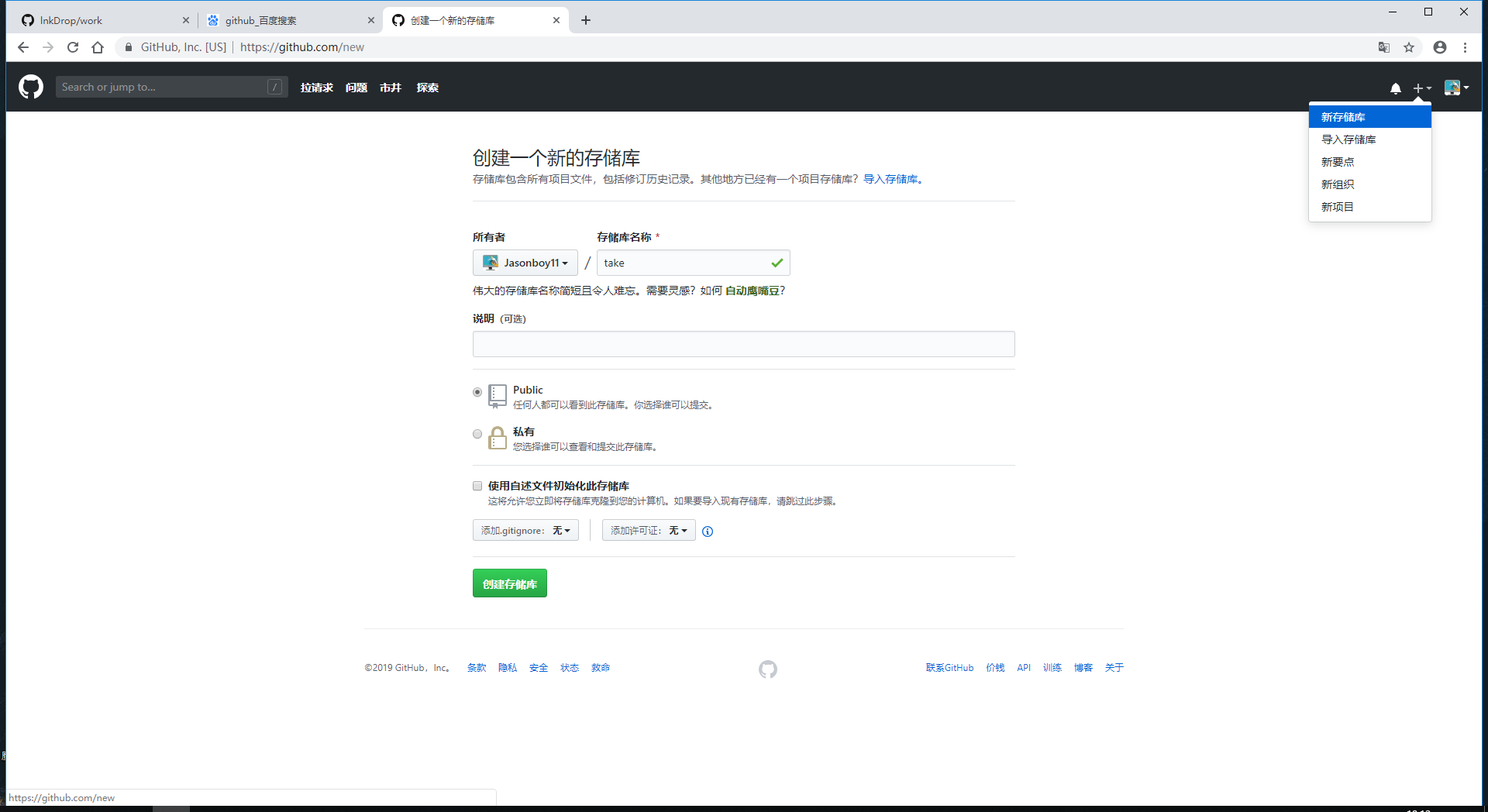The width and height of the screenshot is (1488, 812).
Task: Switch to the InkDrop/work tab
Action: pyautogui.click(x=105, y=20)
